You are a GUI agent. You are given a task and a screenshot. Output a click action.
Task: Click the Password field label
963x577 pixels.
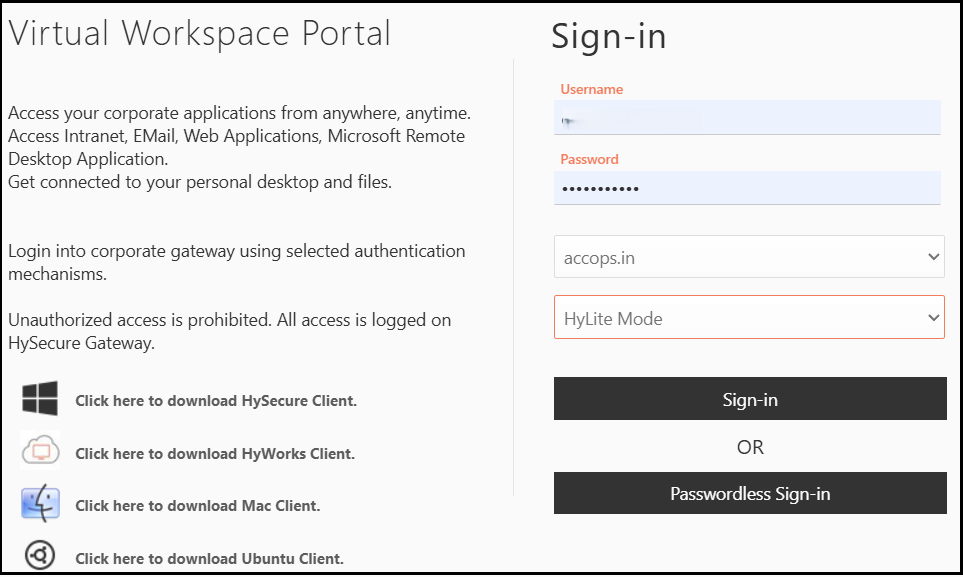(x=589, y=159)
